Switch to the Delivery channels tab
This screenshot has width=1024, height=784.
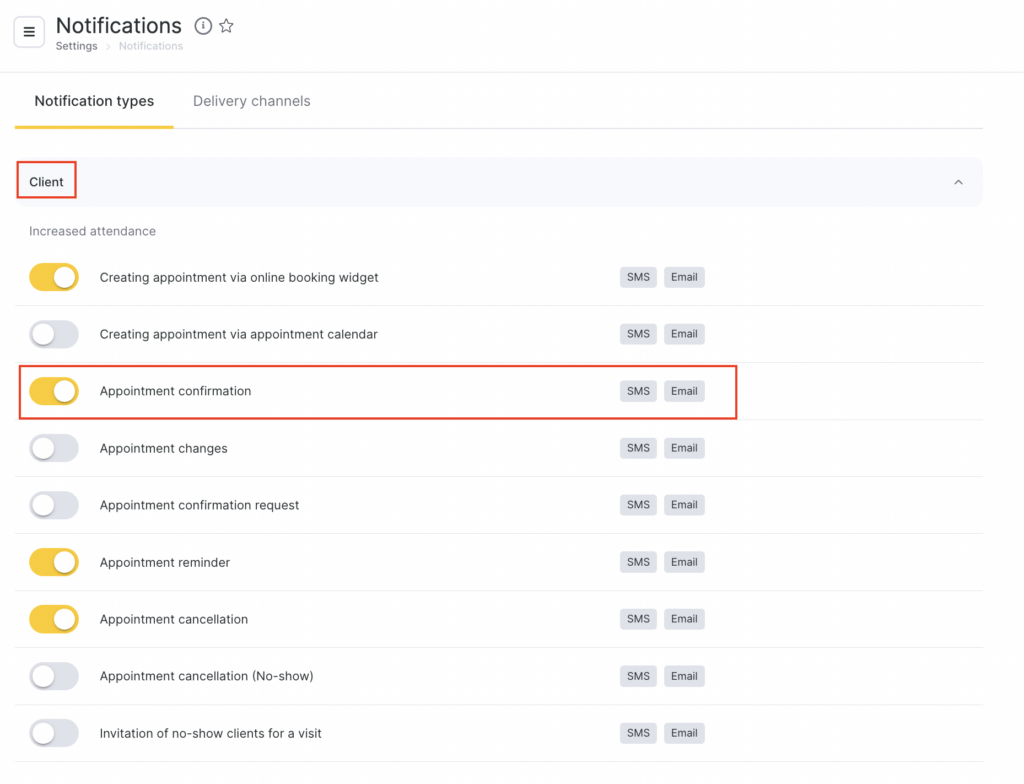(x=251, y=101)
